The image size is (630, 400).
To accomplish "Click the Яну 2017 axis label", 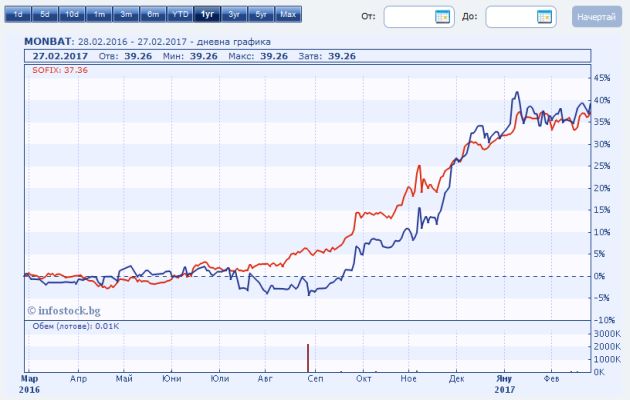I will tap(504, 384).
